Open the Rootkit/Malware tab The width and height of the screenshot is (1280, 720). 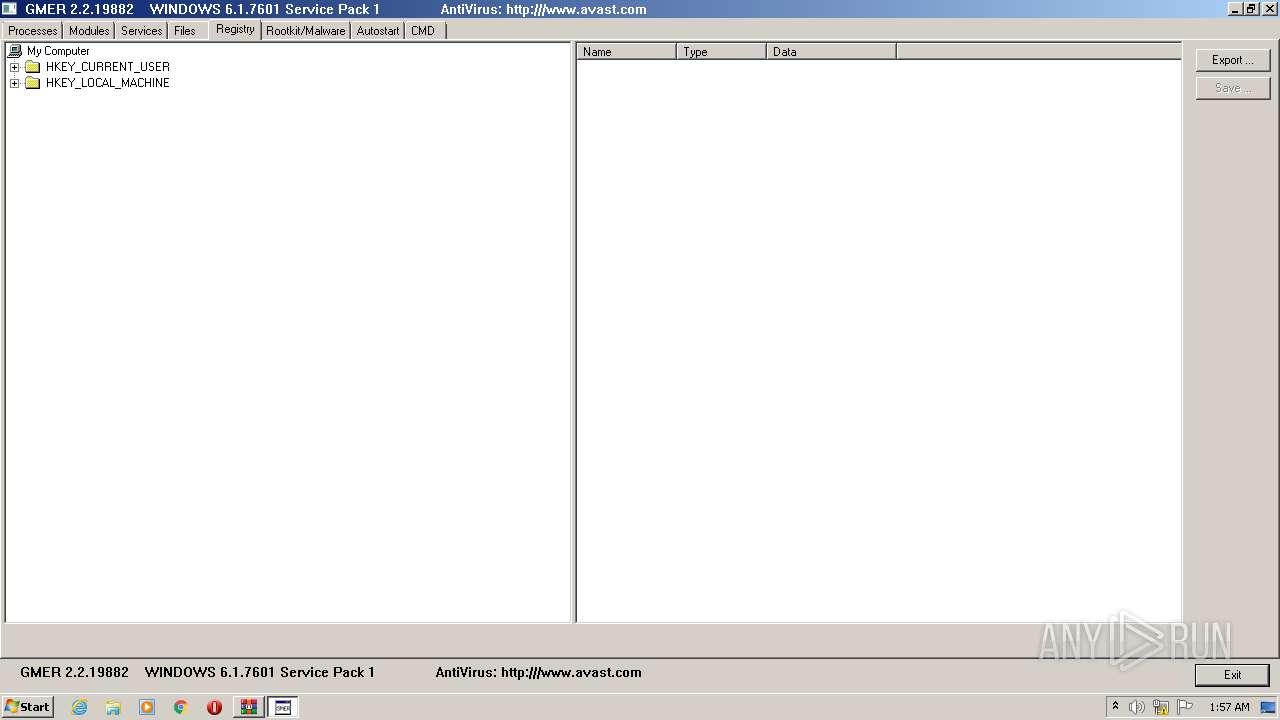click(306, 31)
